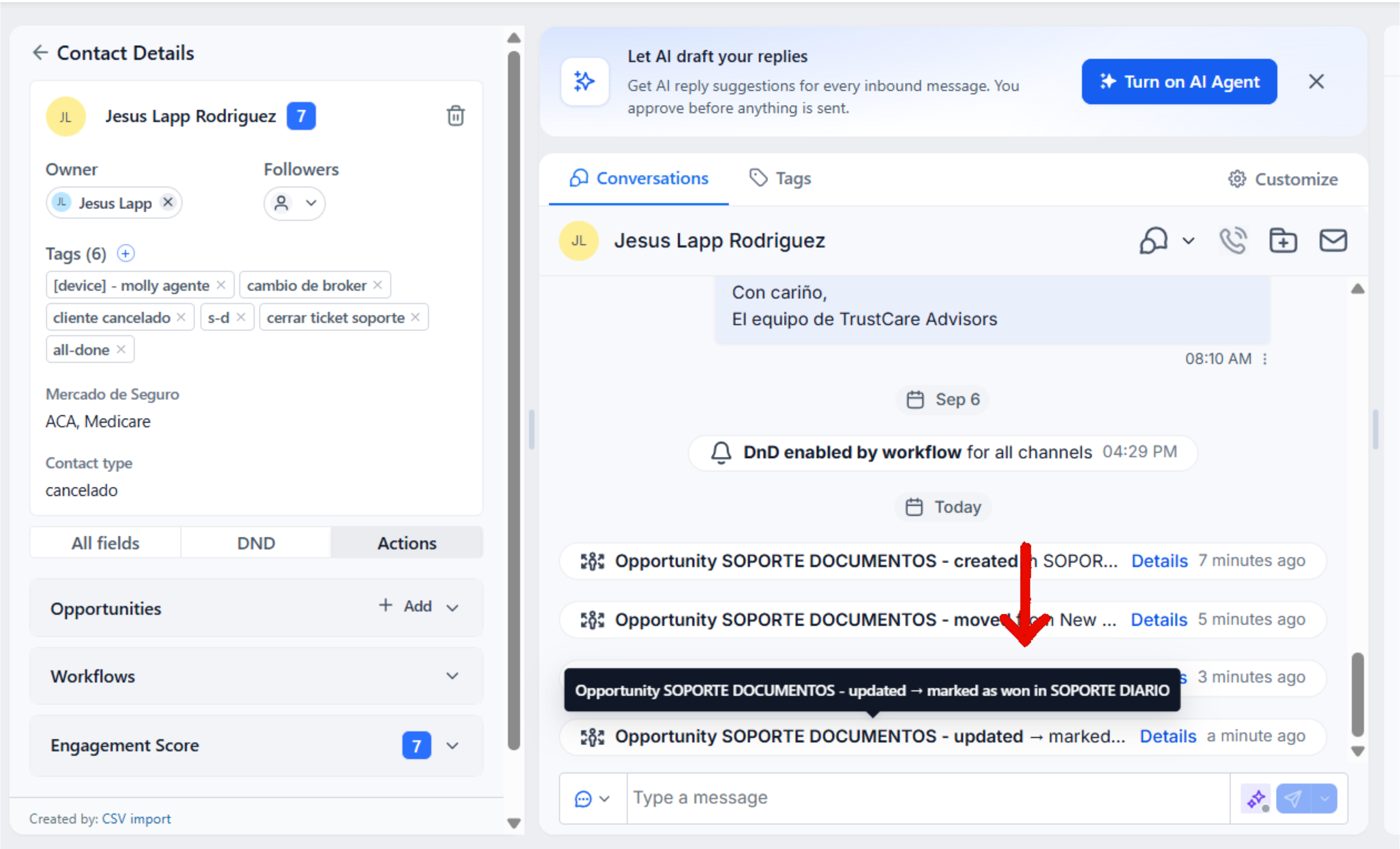The width and height of the screenshot is (1400, 849).
Task: Remove the 's-d' tag
Action: (x=241, y=317)
